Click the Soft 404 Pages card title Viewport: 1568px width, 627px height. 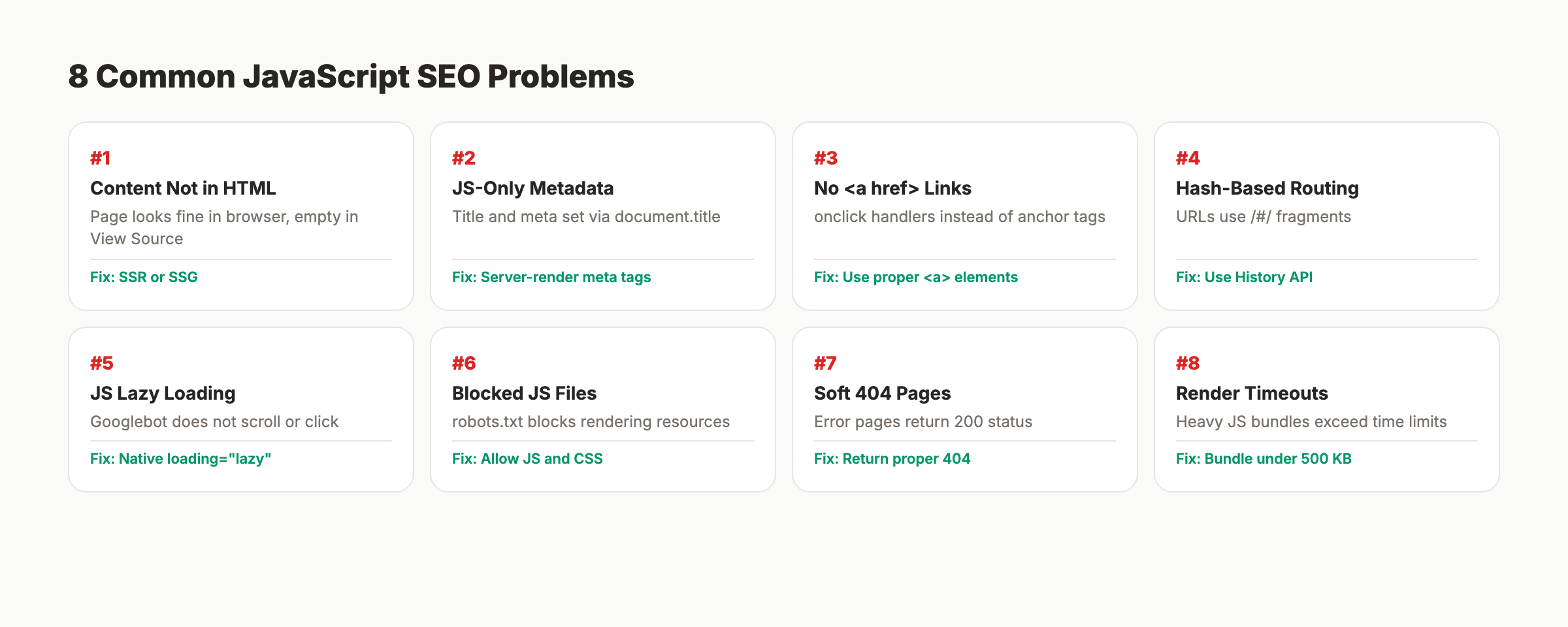click(x=882, y=393)
